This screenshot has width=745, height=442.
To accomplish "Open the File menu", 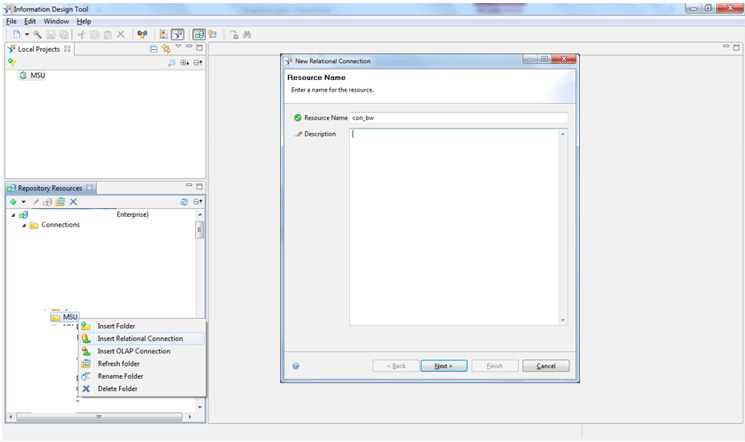I will coord(11,21).
